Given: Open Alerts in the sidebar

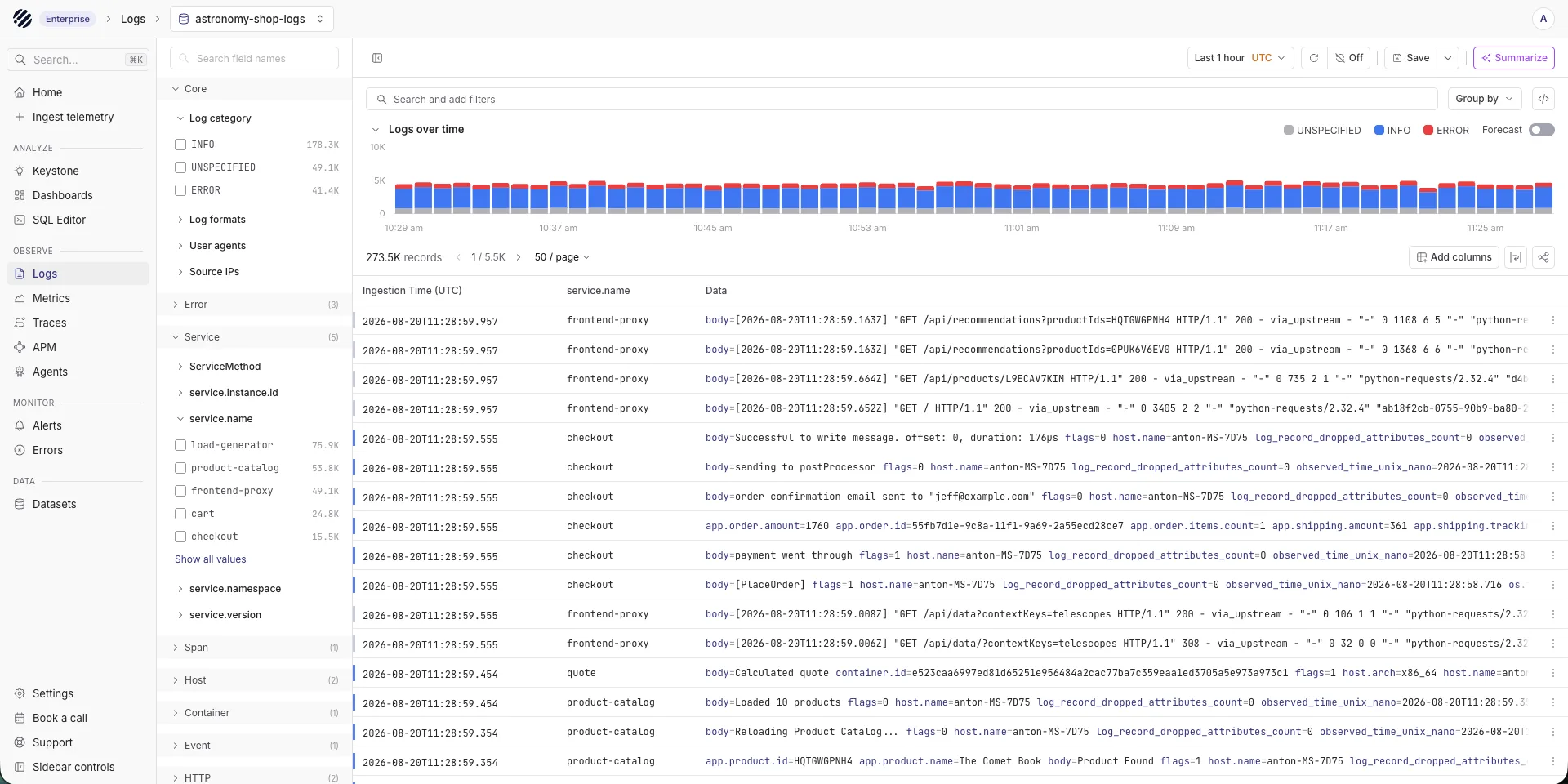Looking at the screenshot, I should point(78,425).
